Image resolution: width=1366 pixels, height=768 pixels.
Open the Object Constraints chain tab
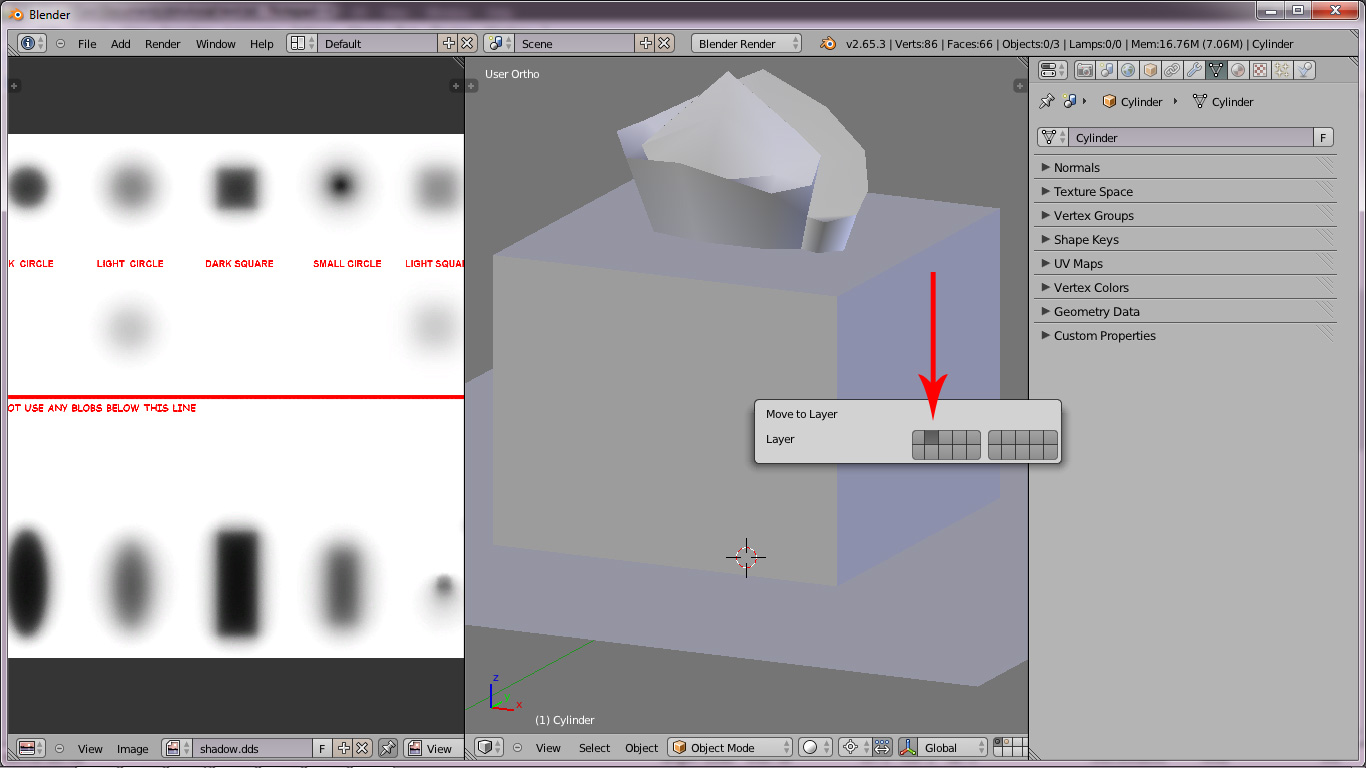point(1172,70)
